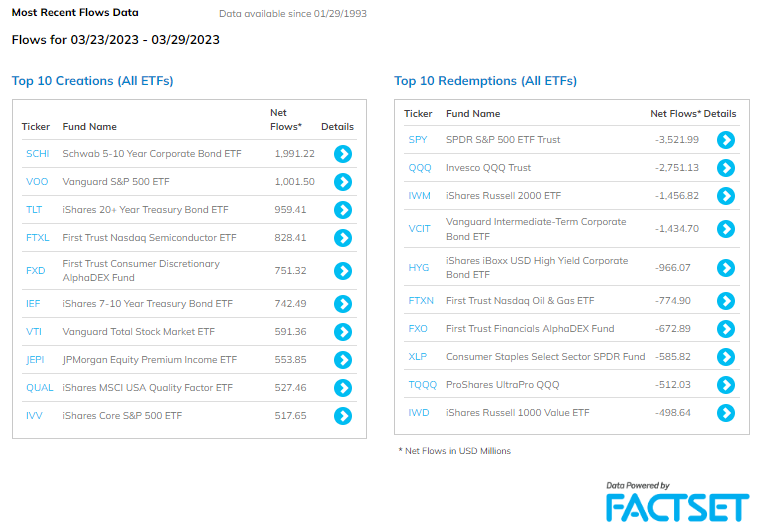Open details arrow for JEPI row

(x=343, y=360)
